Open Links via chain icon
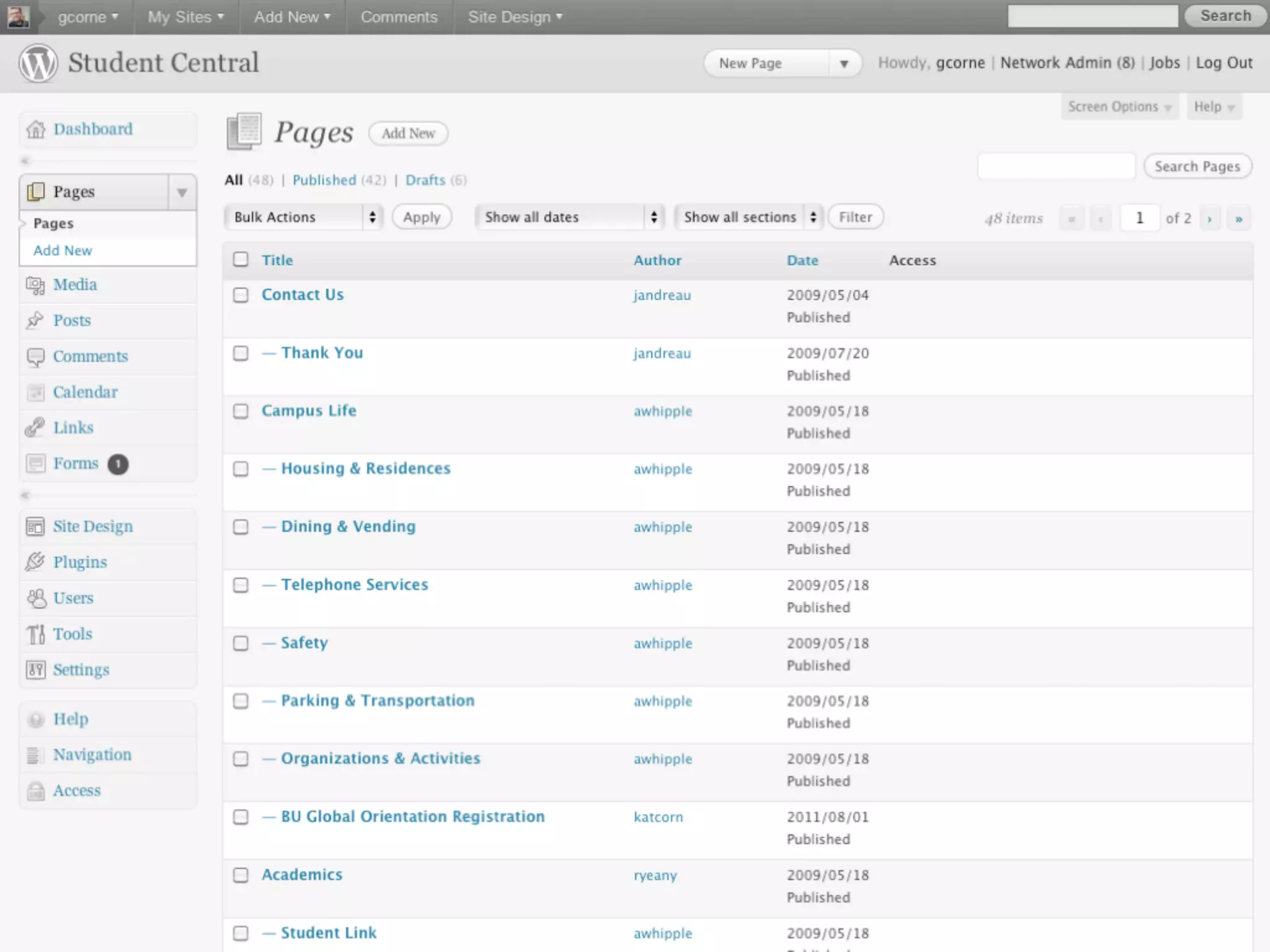 [x=35, y=428]
